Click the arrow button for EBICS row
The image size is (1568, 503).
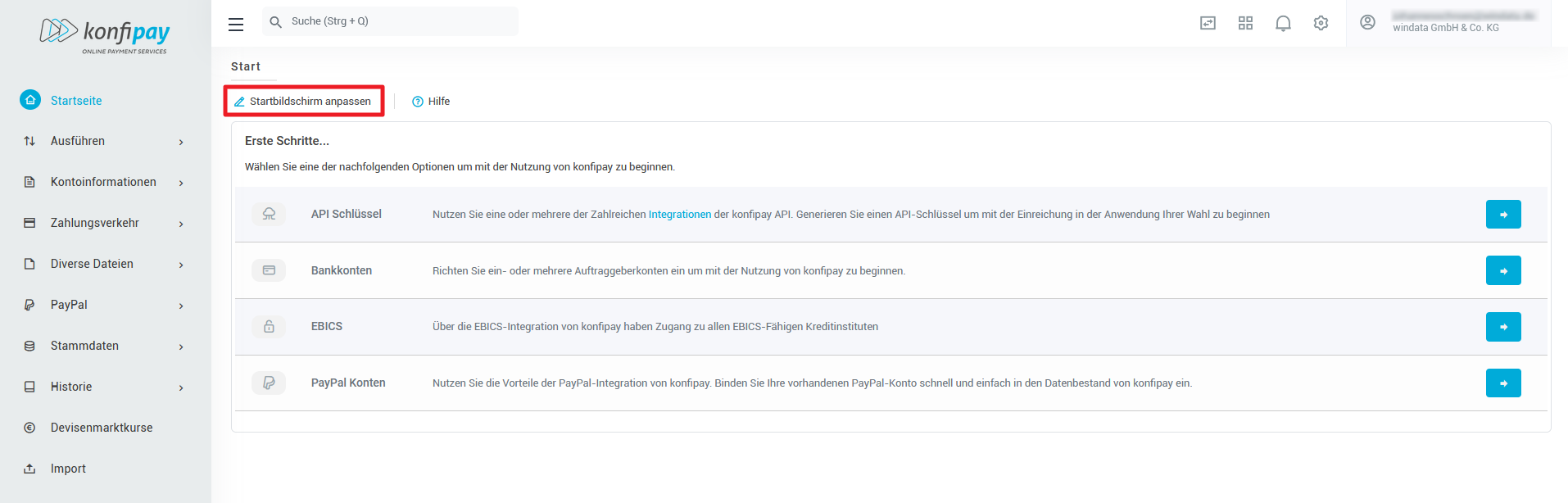tap(1502, 327)
